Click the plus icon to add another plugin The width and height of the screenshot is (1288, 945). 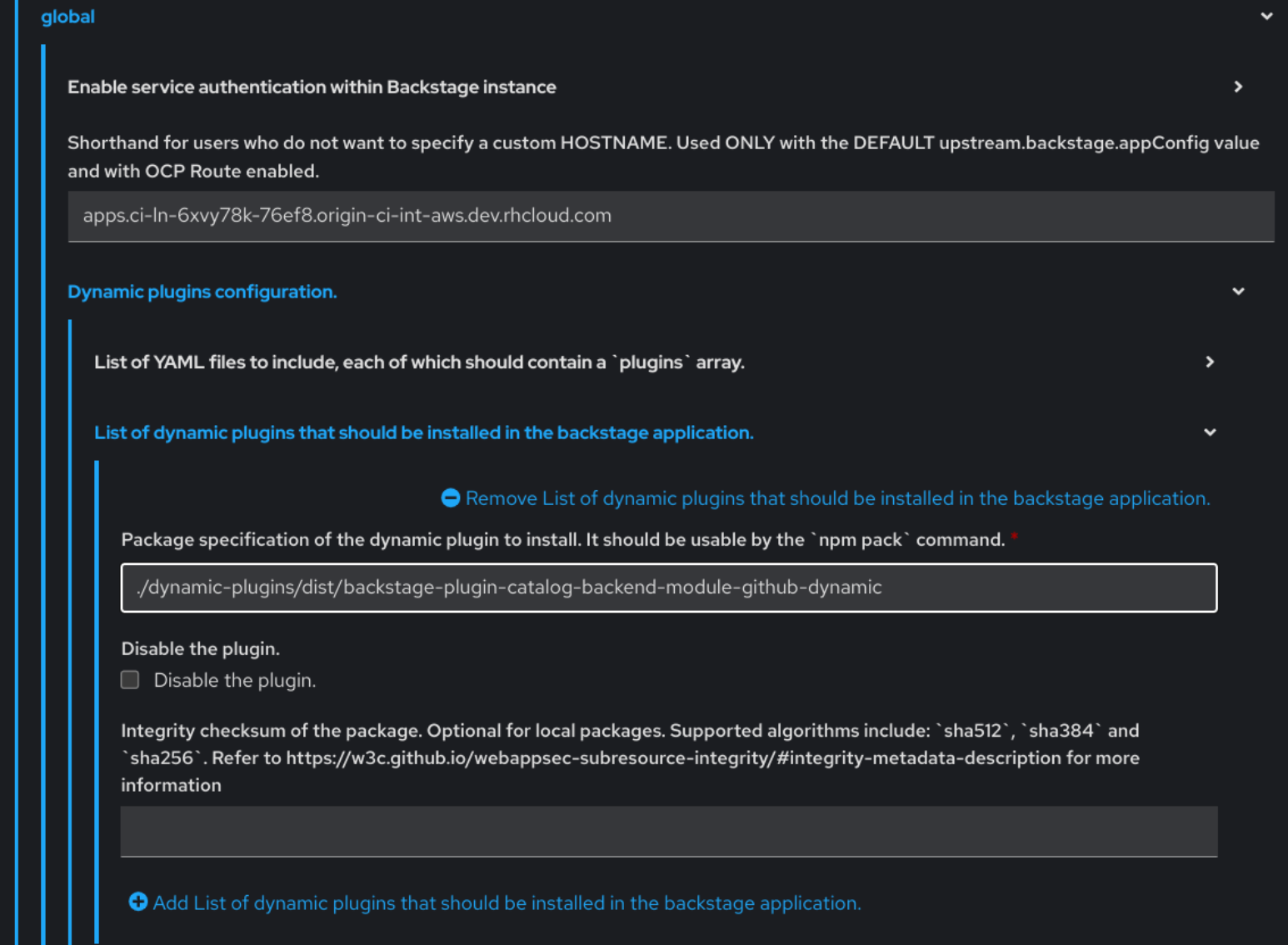coord(138,902)
